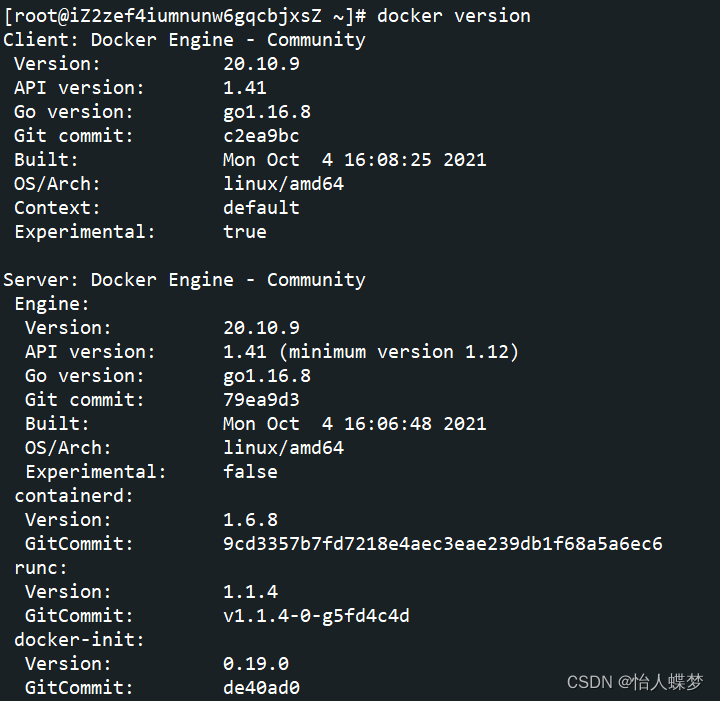Click client Git commit c2ea9bc
Viewport: 720px width, 701px height.
point(261,136)
